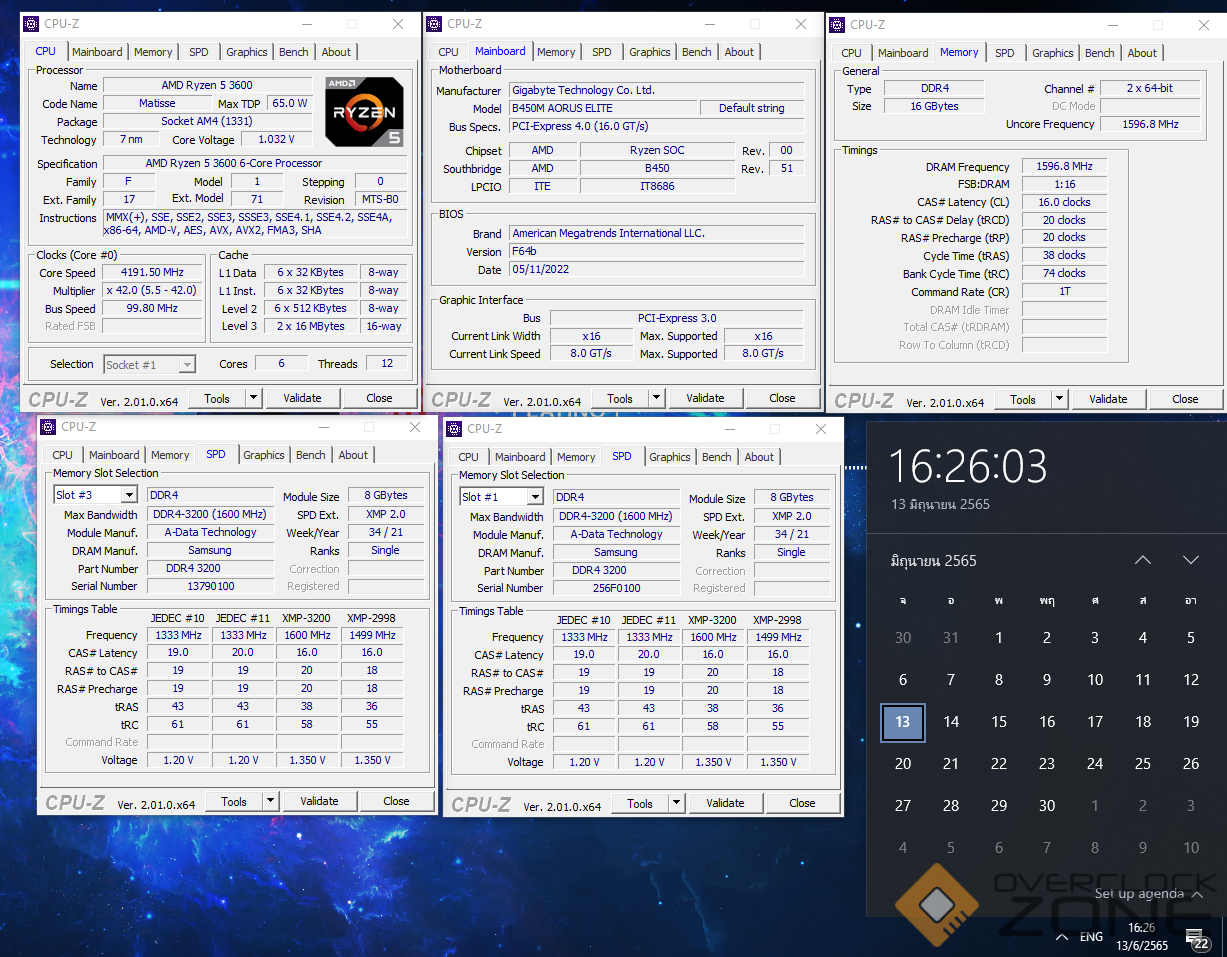Close the CPU-Z Mainboard window

coord(801,24)
